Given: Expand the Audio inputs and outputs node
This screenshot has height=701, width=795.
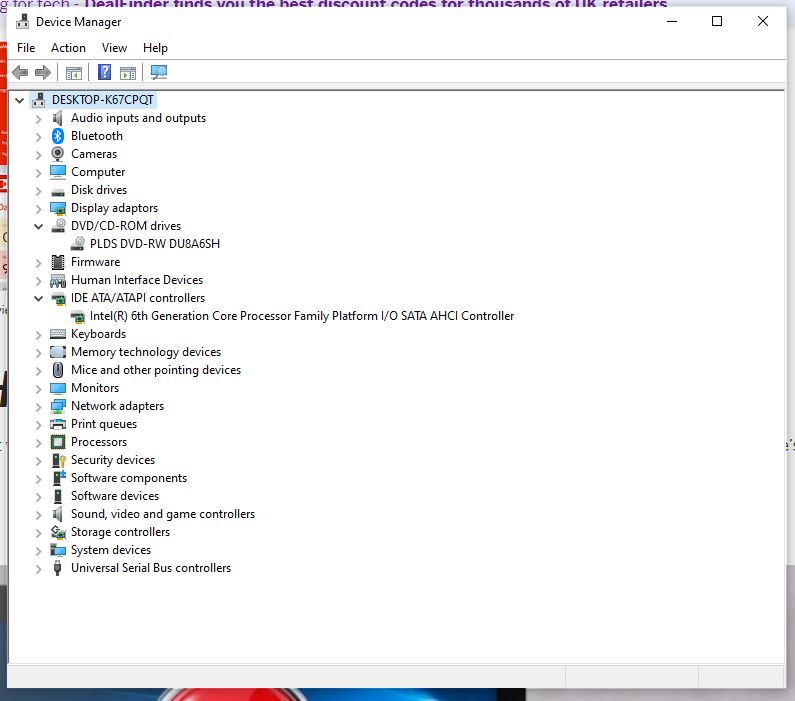Looking at the screenshot, I should [x=39, y=119].
